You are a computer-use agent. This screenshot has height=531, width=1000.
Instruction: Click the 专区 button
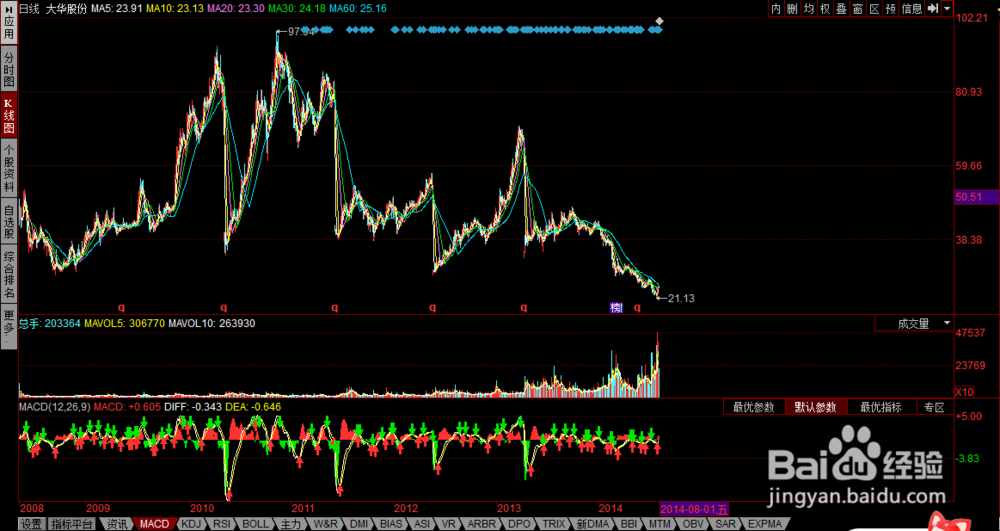point(935,407)
